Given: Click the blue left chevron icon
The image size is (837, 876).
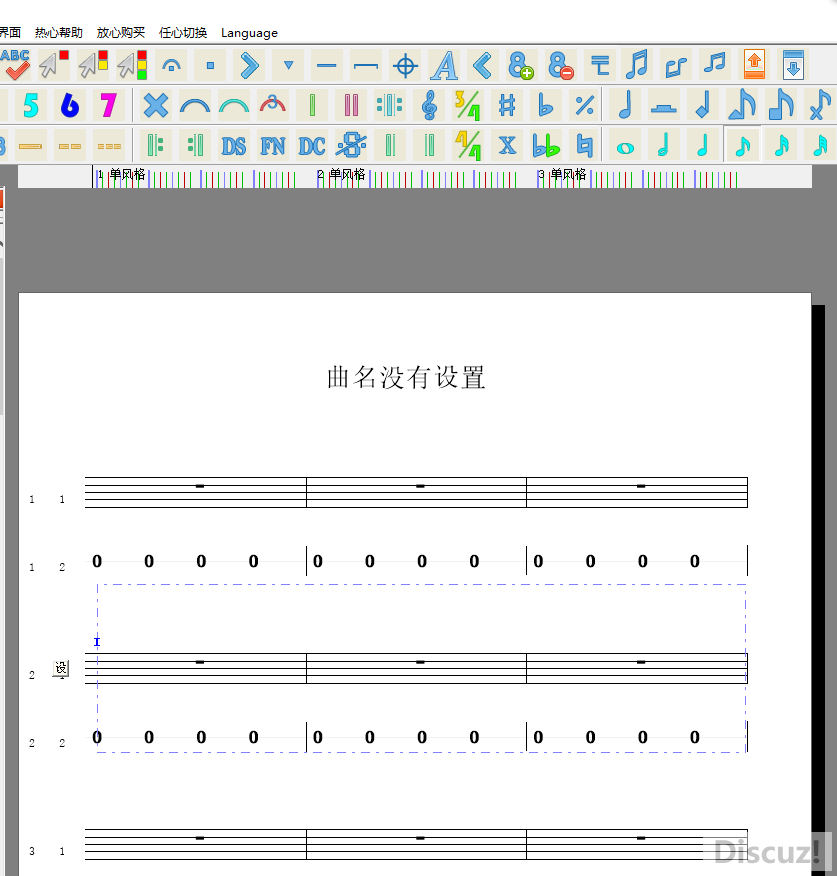Looking at the screenshot, I should coord(482,65).
